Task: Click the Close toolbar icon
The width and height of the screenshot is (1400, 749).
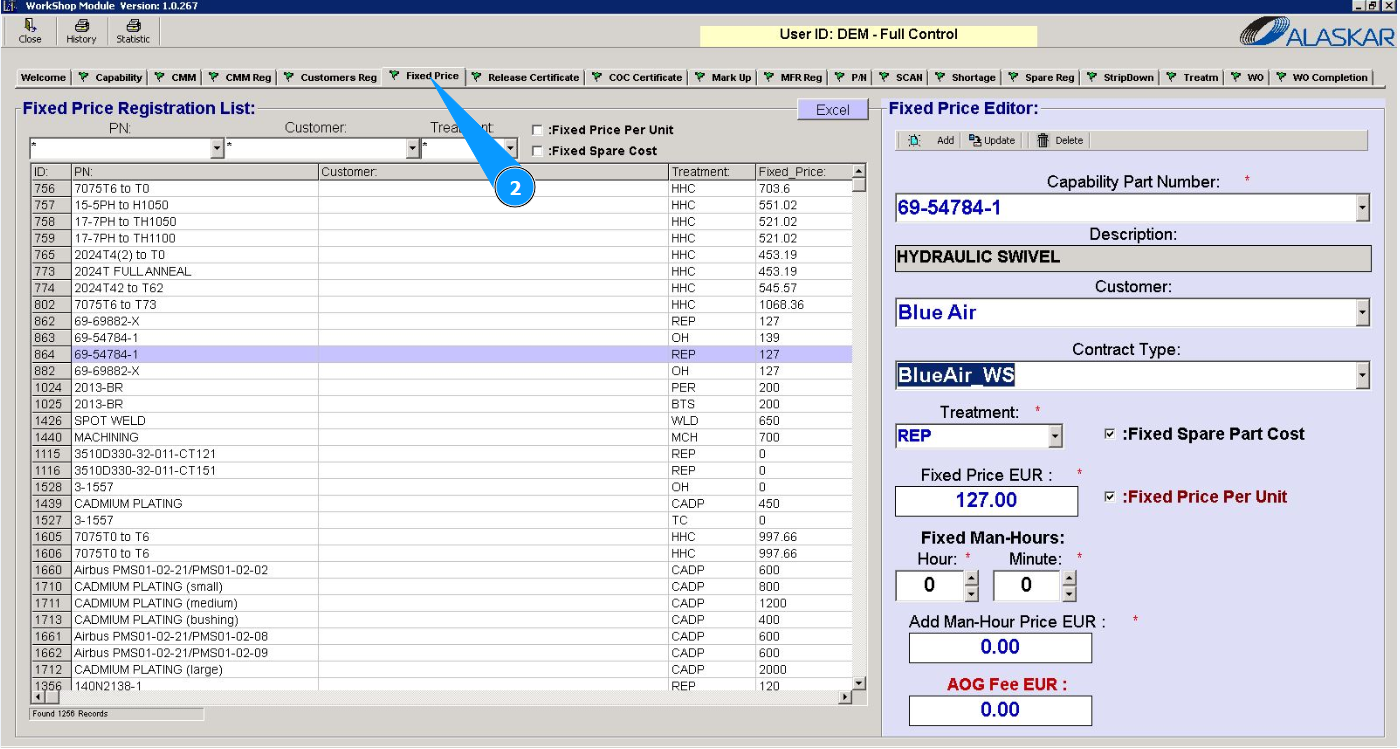Action: [x=30, y=31]
